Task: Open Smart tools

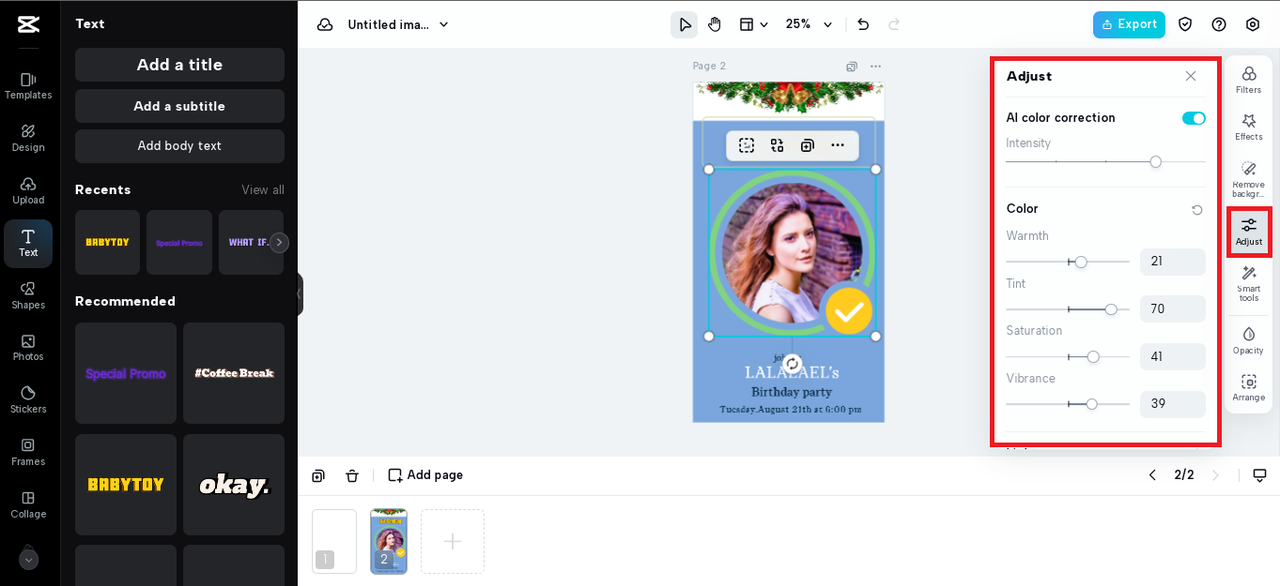Action: [1248, 284]
